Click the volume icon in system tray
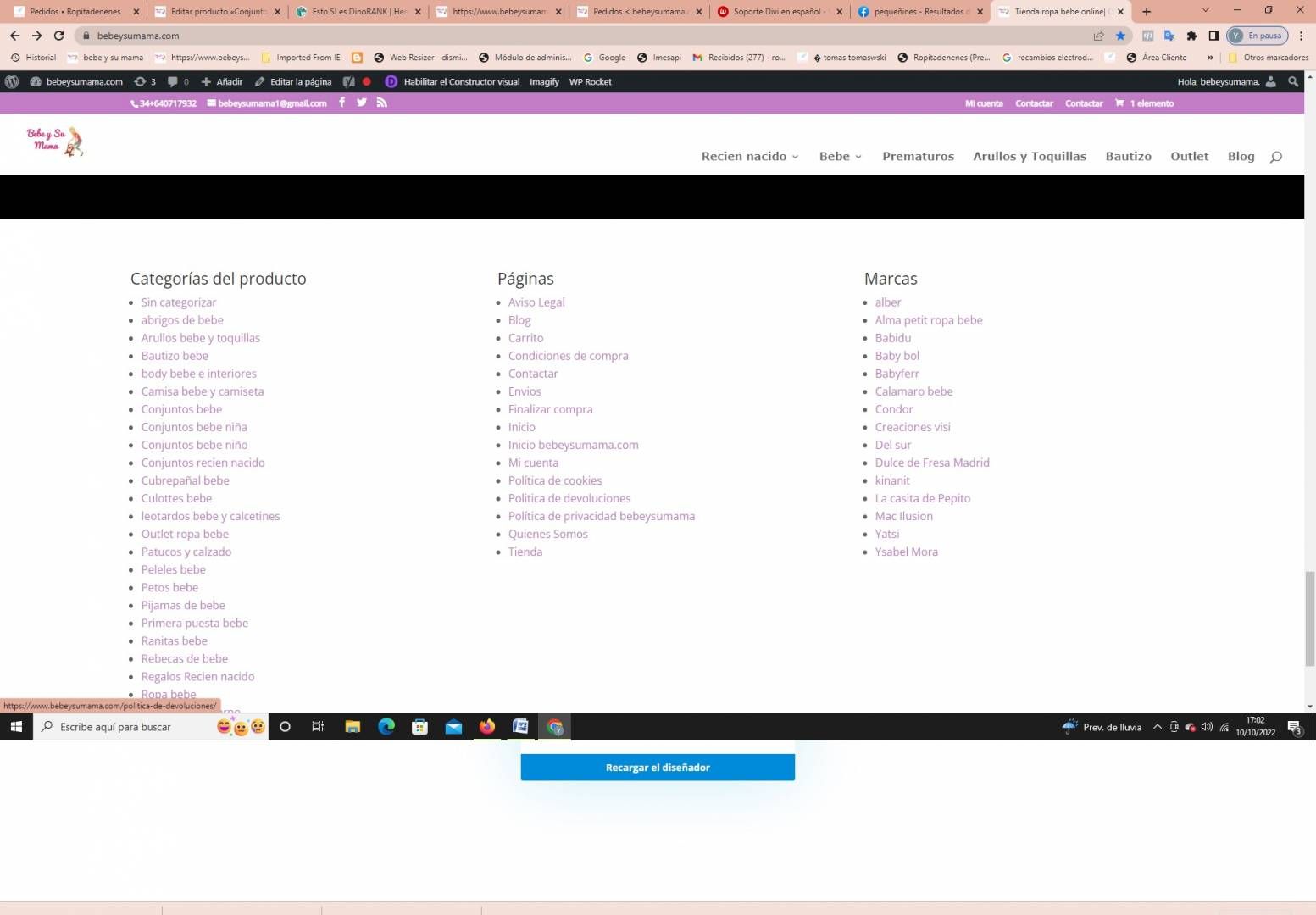Screen dimensions: 1316x915 [1207, 727]
